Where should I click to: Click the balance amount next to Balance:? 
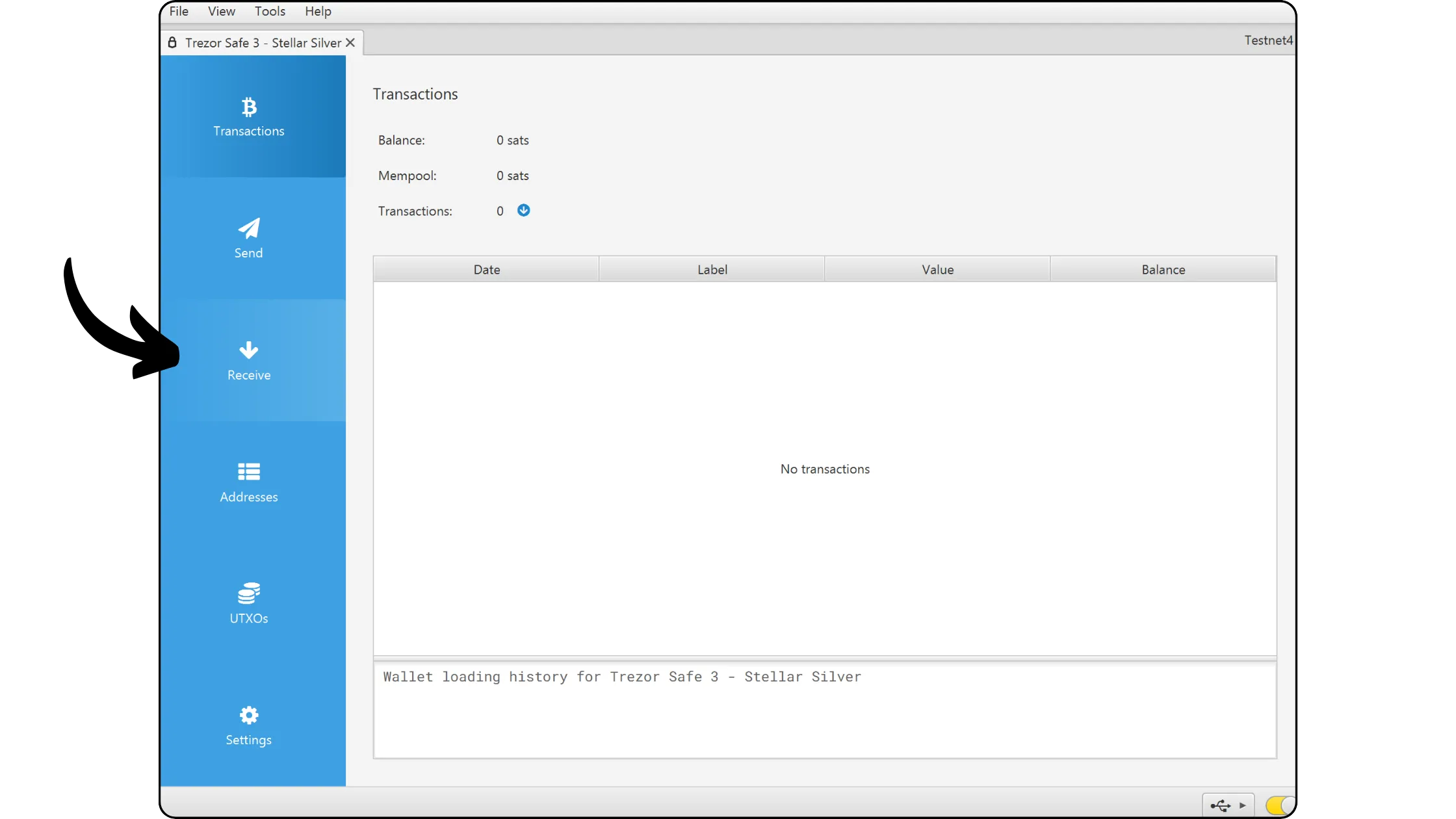pyautogui.click(x=512, y=140)
